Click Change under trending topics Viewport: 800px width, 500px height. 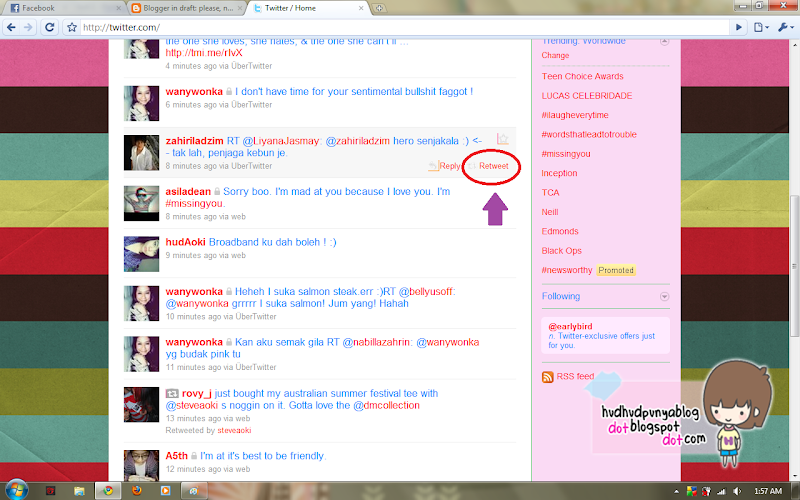pos(555,55)
